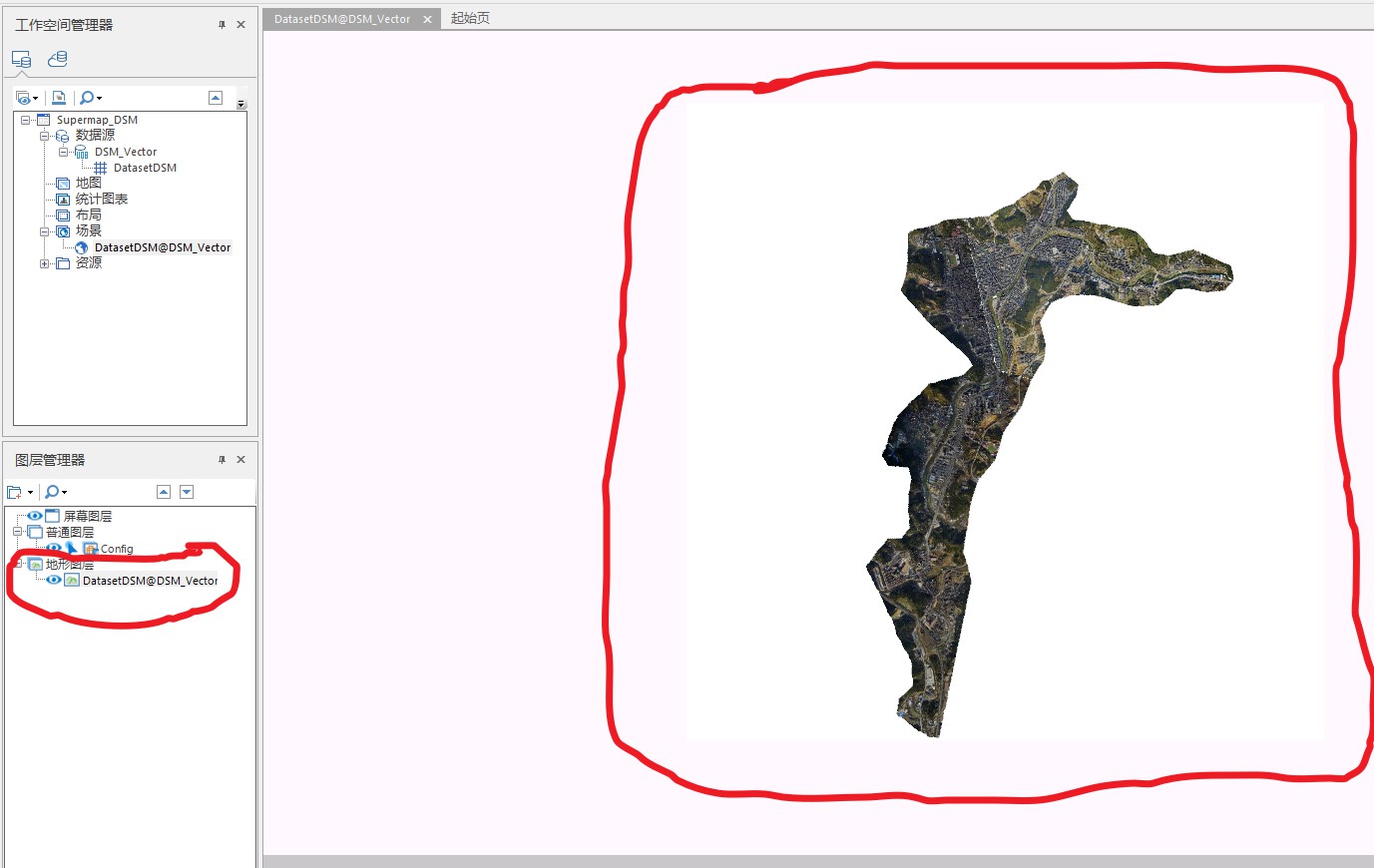1374x868 pixels.
Task: Click workspace manager collapse-up arrow button
Action: 216,97
